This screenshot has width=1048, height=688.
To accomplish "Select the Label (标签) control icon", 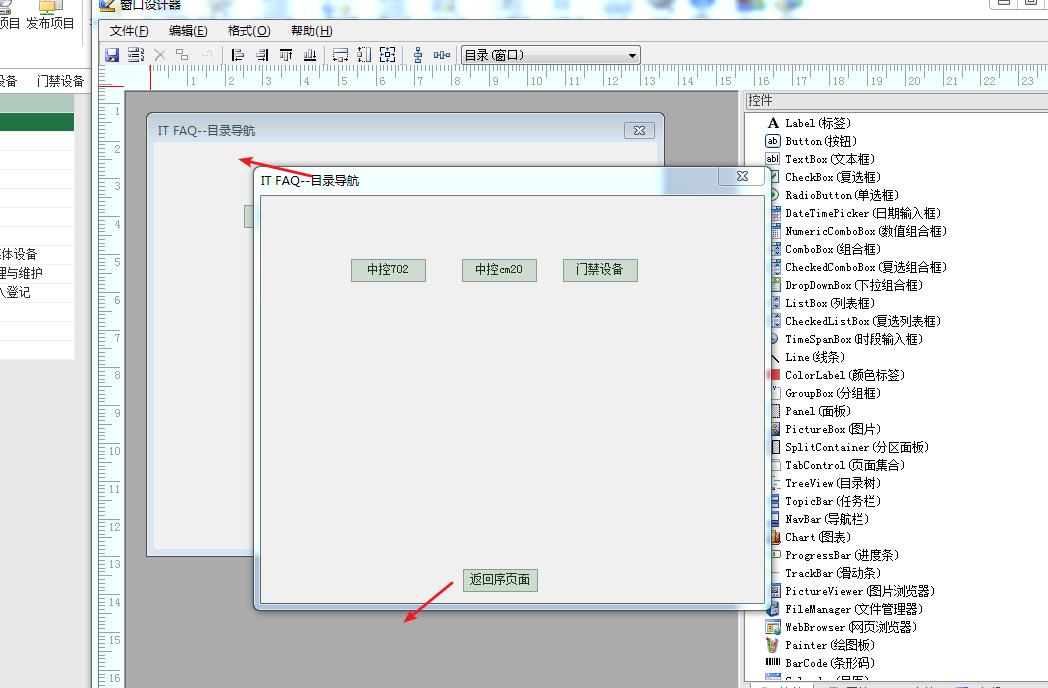I will pos(773,123).
